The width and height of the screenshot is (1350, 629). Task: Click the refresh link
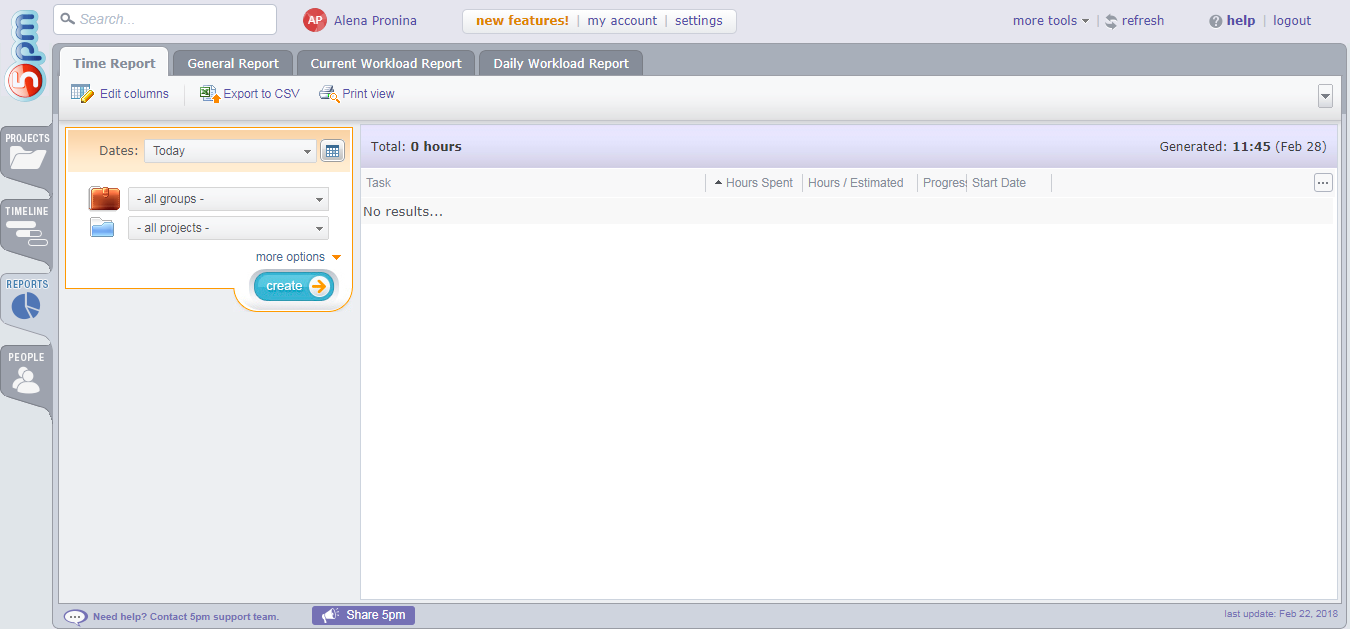click(x=1134, y=21)
